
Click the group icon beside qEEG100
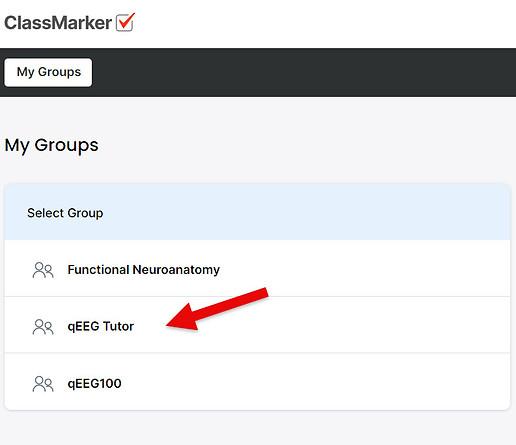click(x=43, y=383)
